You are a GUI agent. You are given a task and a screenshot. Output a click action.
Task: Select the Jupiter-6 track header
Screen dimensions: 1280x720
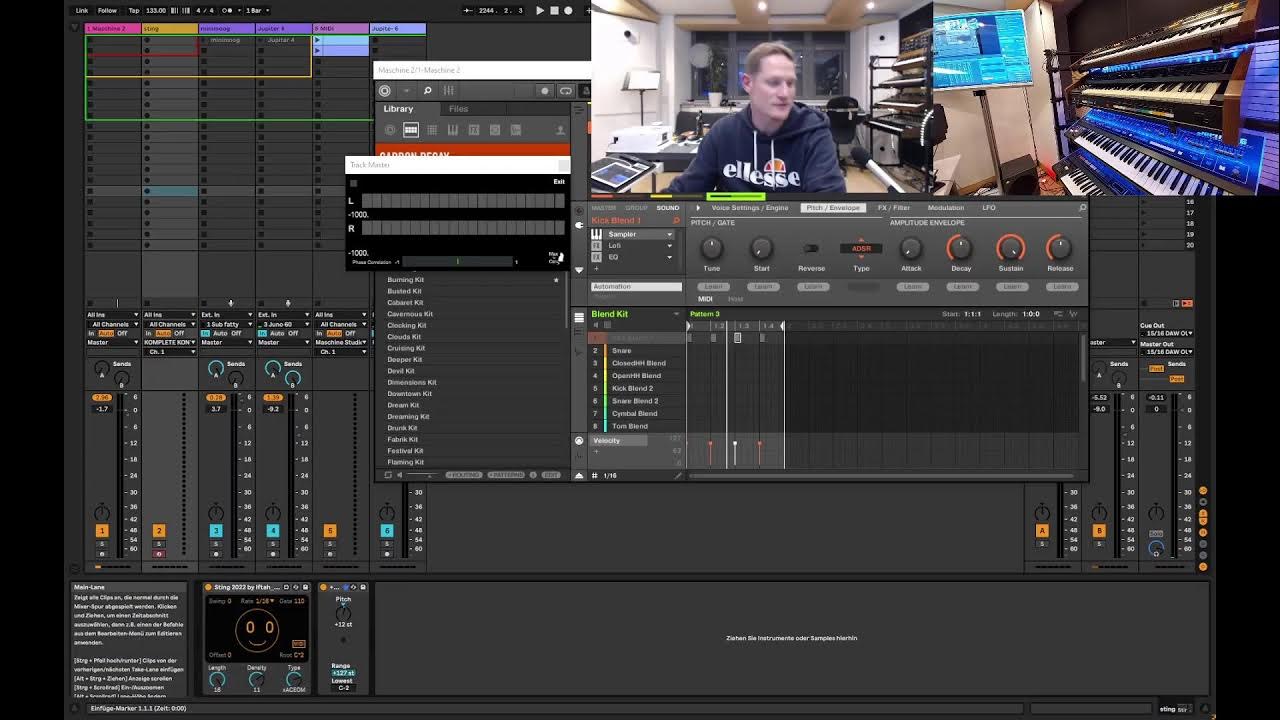pyautogui.click(x=398, y=28)
